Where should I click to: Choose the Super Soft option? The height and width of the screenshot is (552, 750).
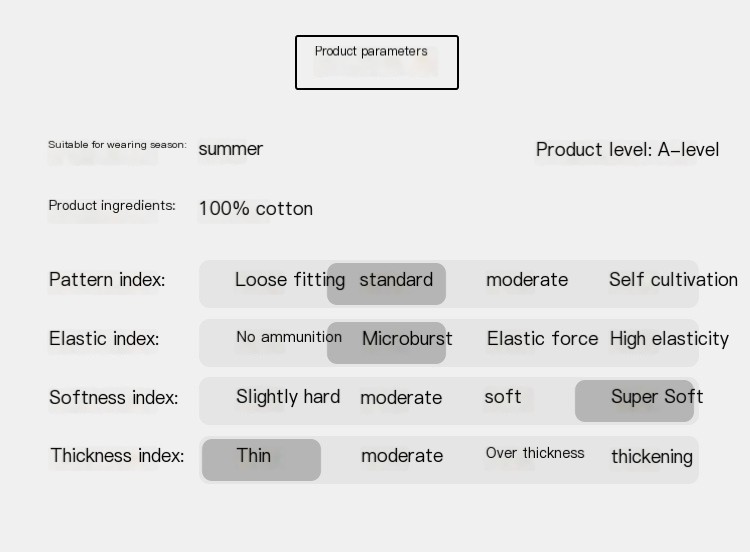click(x=656, y=397)
